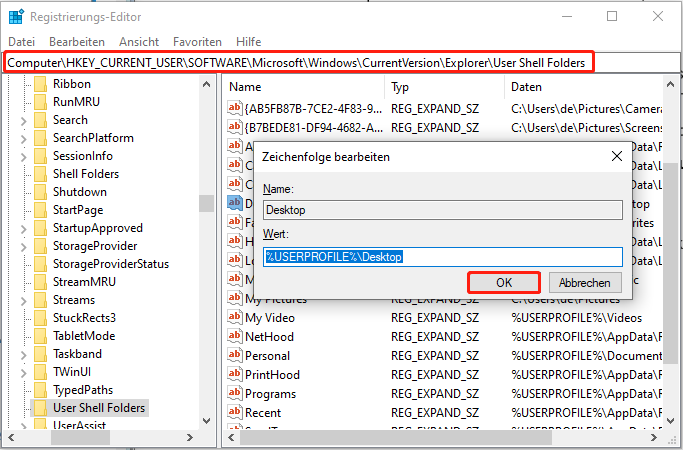This screenshot has width=683, height=450.
Task: Expand the Search key in the tree
Action: [23, 120]
